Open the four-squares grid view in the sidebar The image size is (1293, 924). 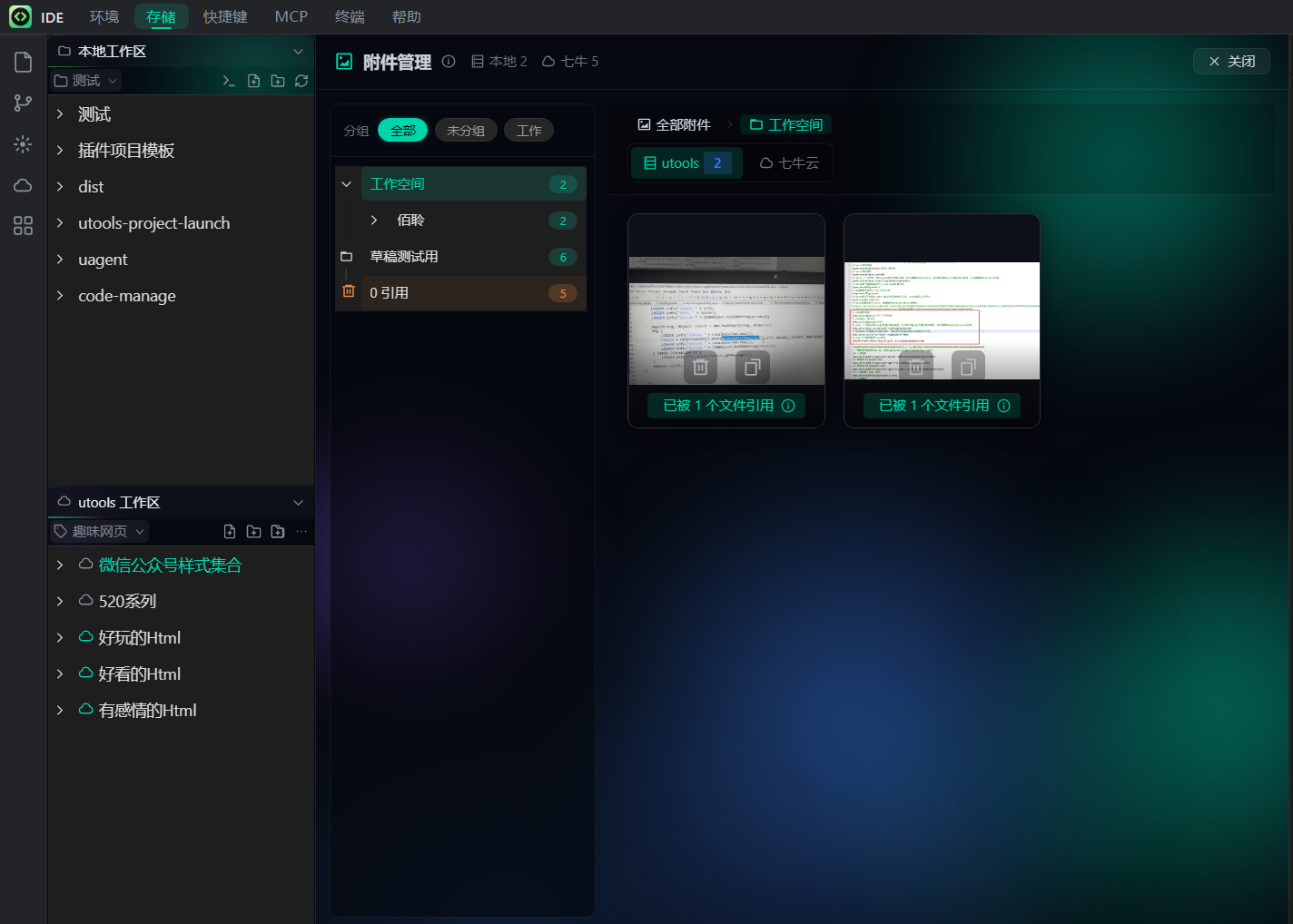[x=24, y=226]
